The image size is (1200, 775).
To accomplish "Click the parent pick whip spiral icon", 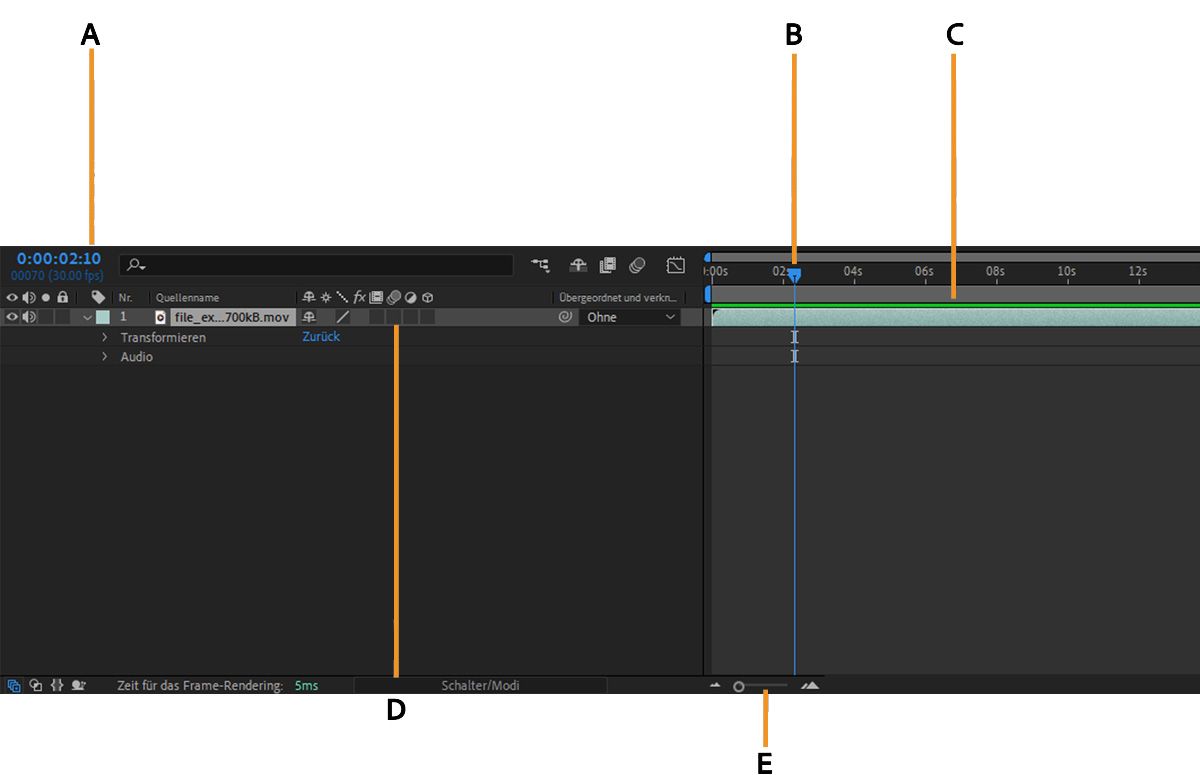I will coord(565,317).
